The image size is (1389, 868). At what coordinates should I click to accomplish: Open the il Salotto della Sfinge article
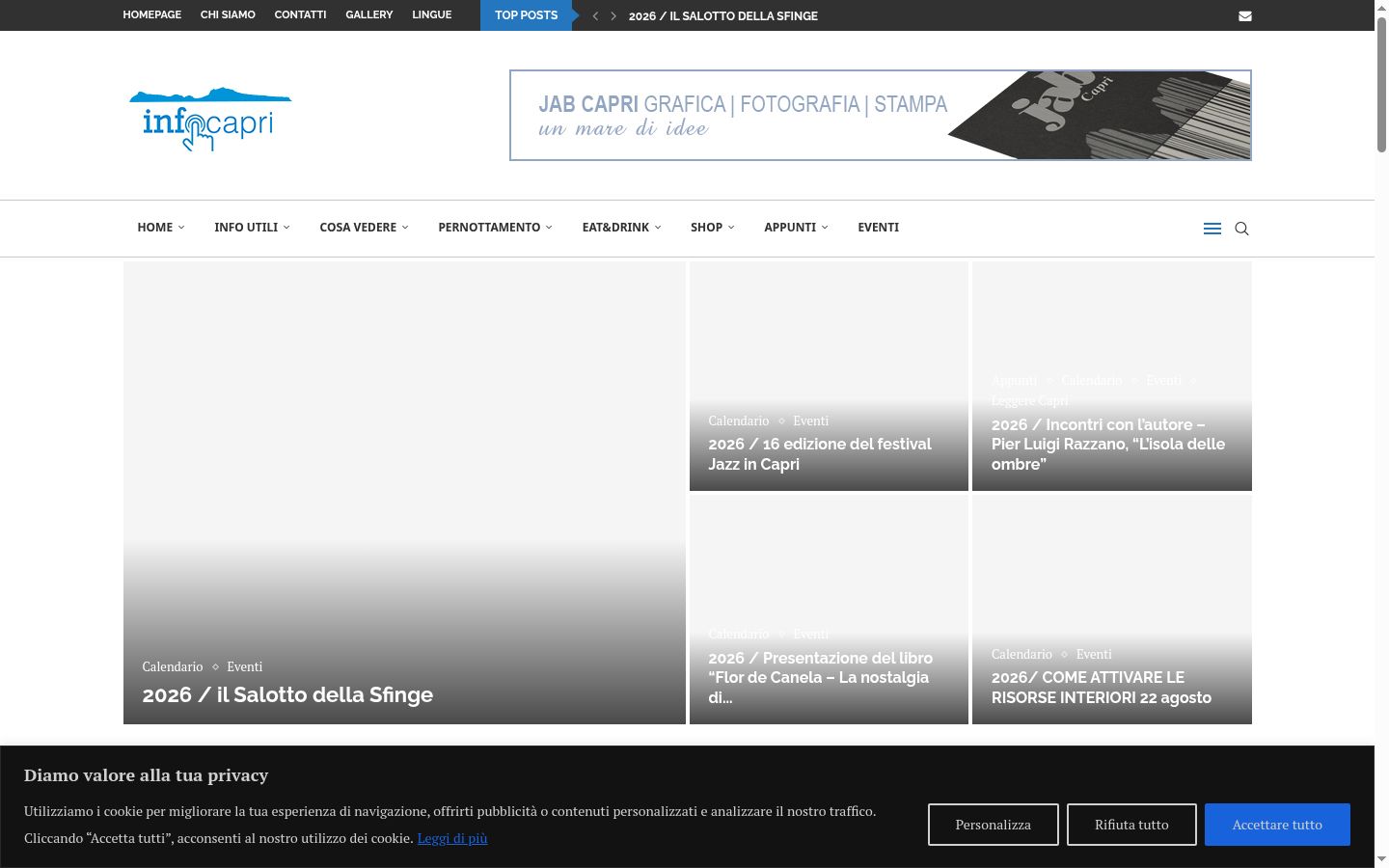[287, 695]
